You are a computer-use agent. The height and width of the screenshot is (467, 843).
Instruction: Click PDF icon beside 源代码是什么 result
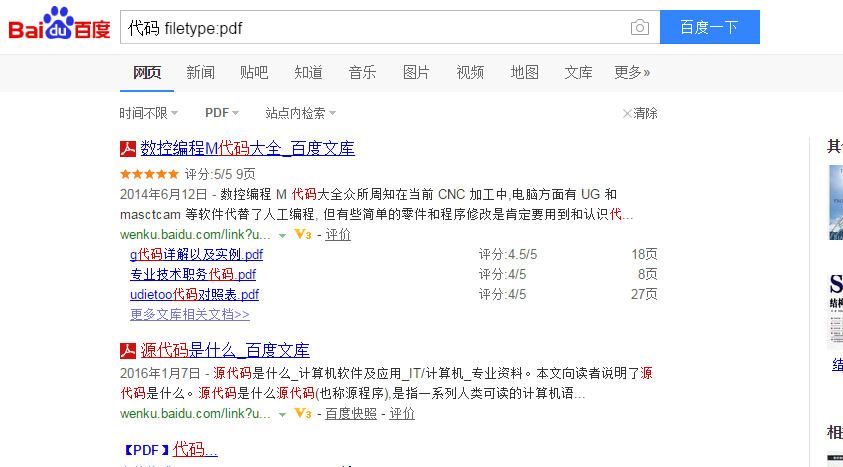(x=127, y=351)
